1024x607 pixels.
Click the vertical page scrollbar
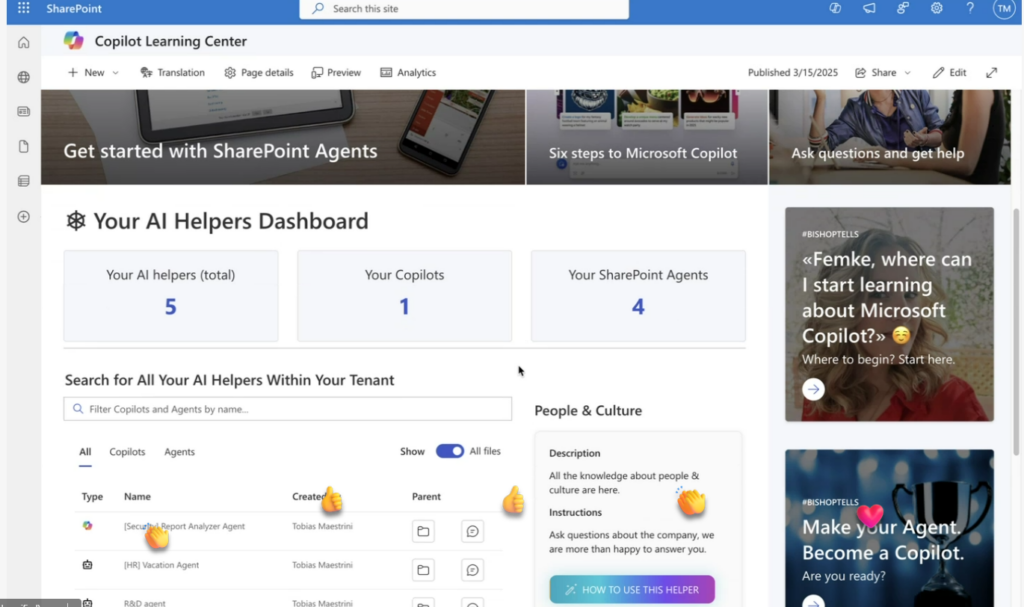click(x=1016, y=332)
